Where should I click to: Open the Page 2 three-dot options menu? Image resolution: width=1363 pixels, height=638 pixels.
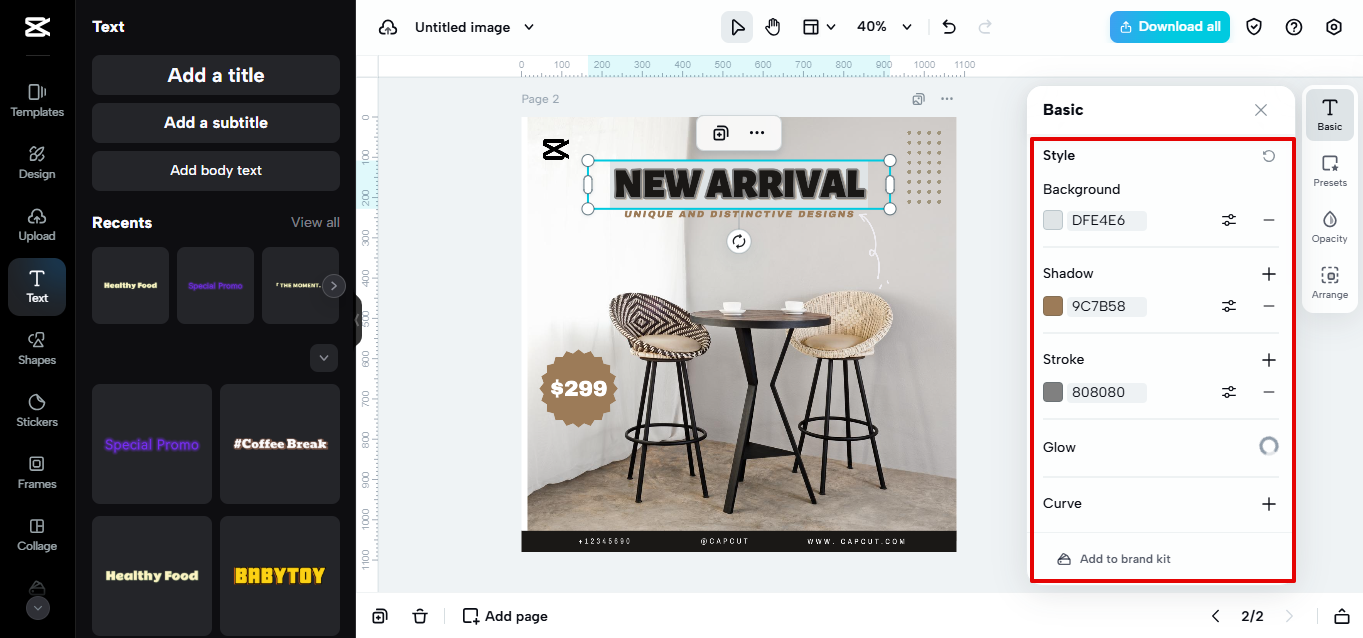[x=946, y=99]
